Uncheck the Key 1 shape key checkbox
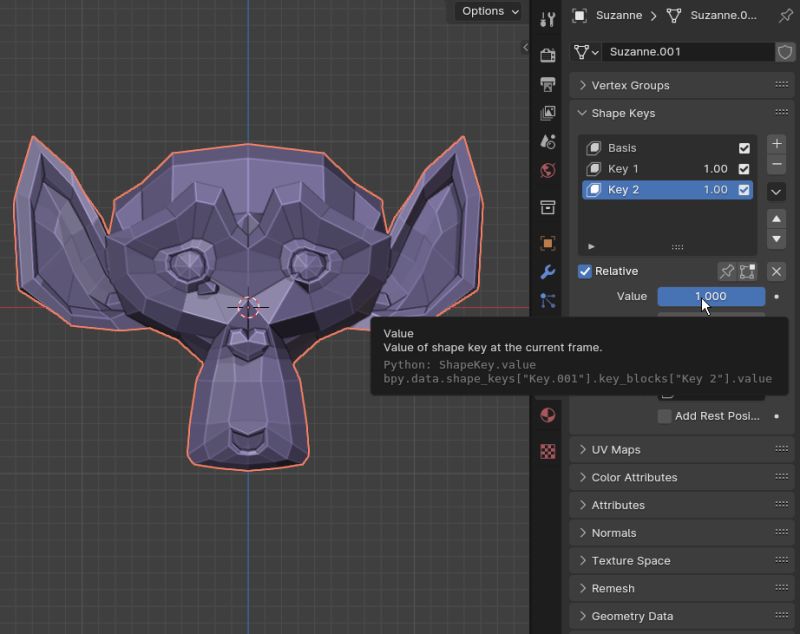 743,167
